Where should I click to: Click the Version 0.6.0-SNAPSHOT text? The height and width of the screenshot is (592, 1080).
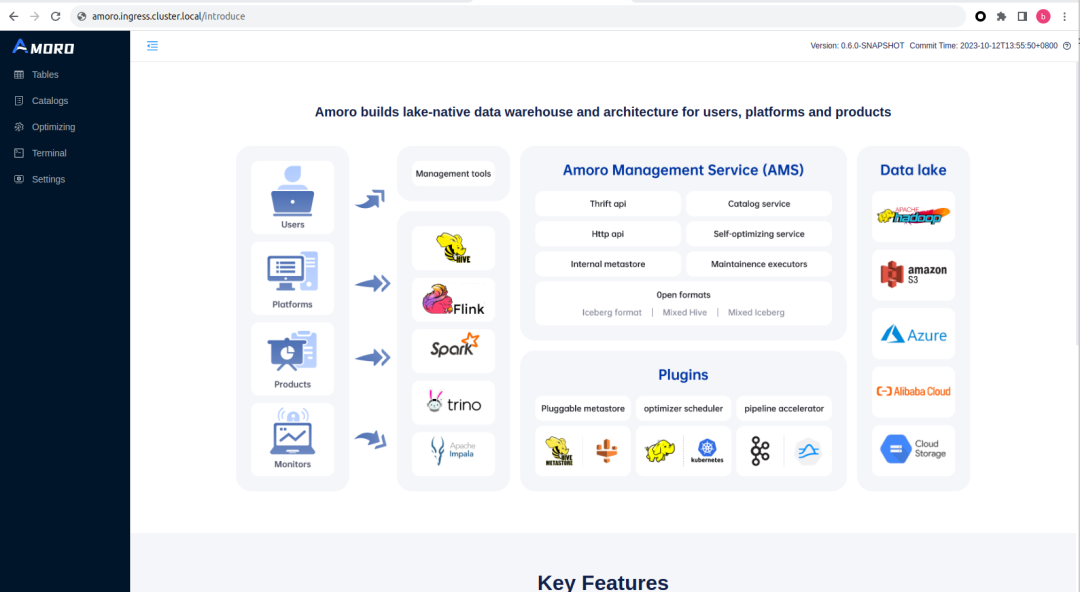pos(857,45)
